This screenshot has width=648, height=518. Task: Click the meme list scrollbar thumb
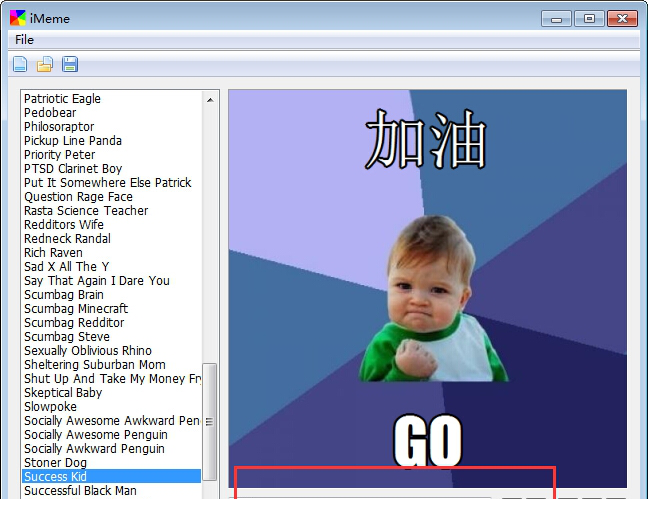(210, 422)
